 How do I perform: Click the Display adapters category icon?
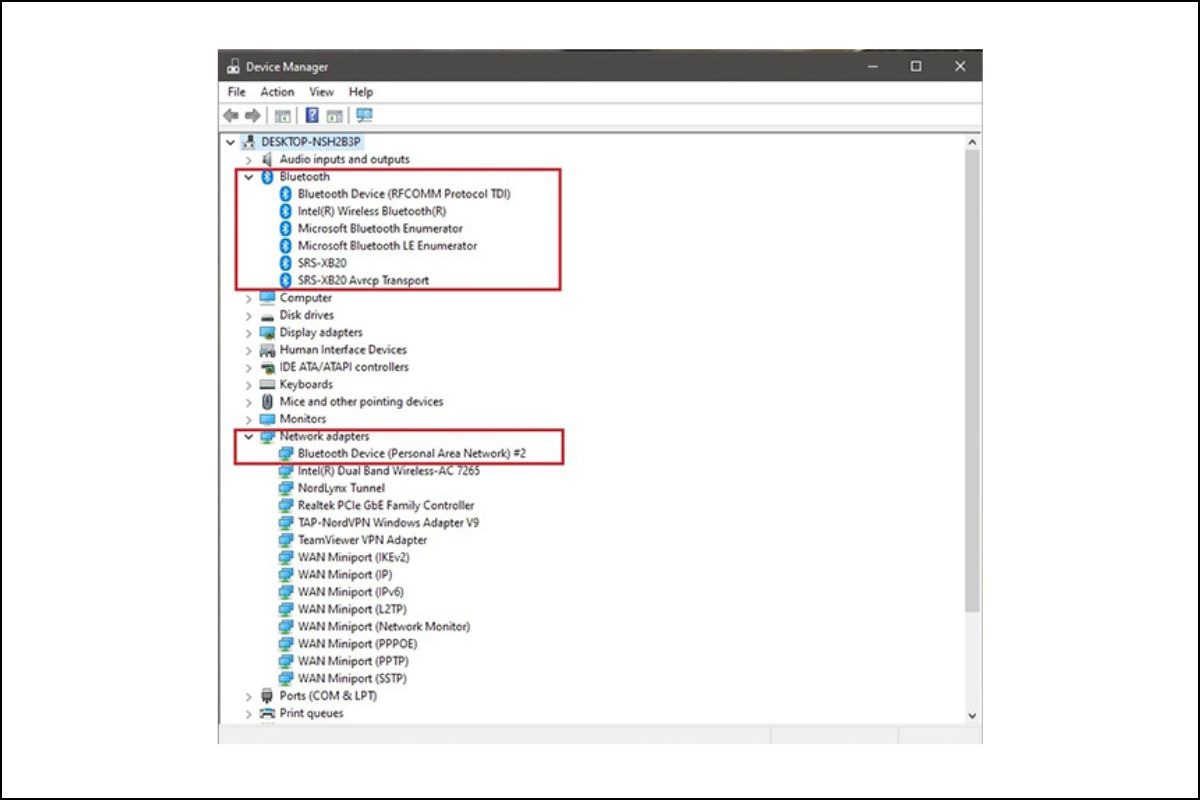click(x=267, y=332)
